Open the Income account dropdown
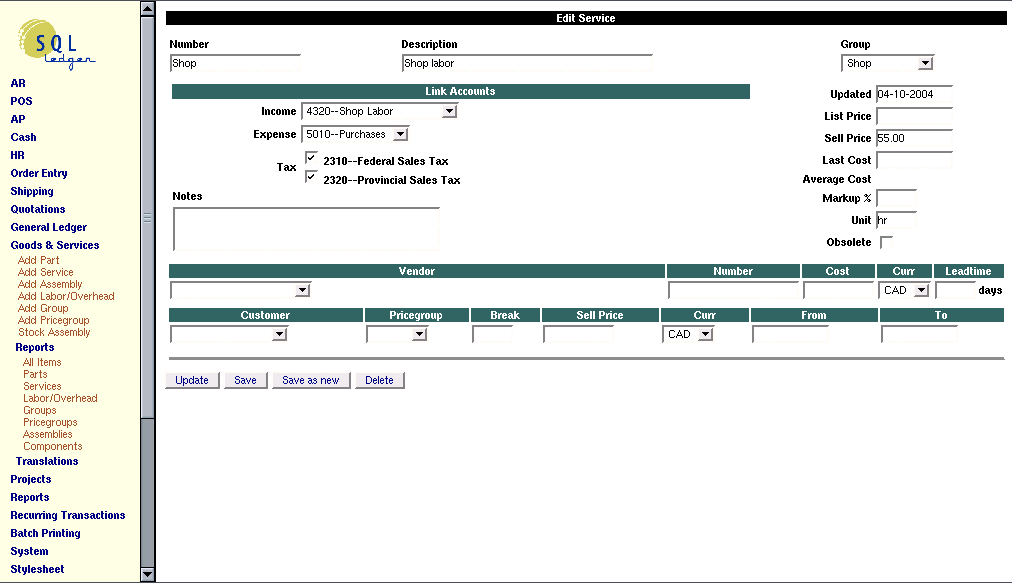 451,111
